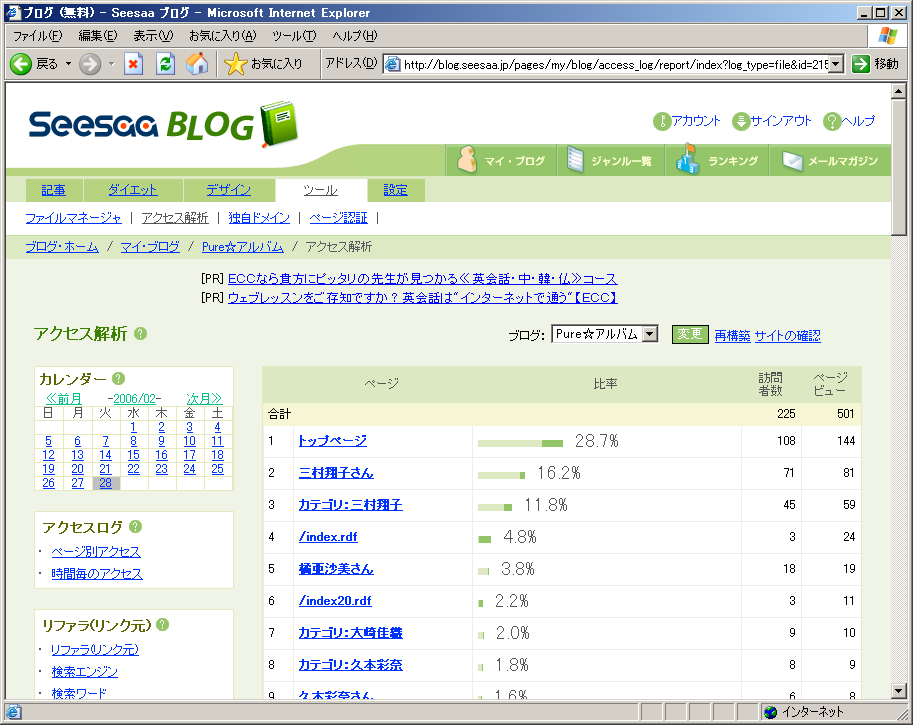Click the Windows flag logo

pyautogui.click(x=887, y=36)
